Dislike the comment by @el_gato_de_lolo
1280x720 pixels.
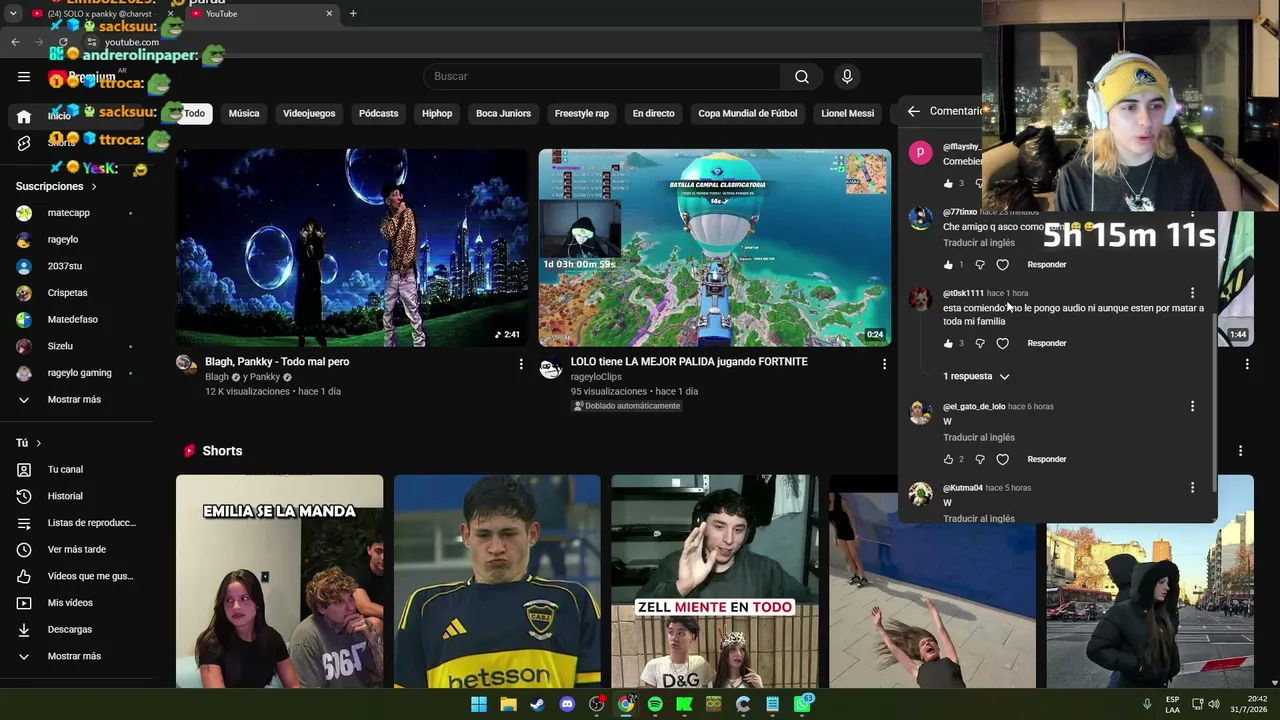coord(980,460)
